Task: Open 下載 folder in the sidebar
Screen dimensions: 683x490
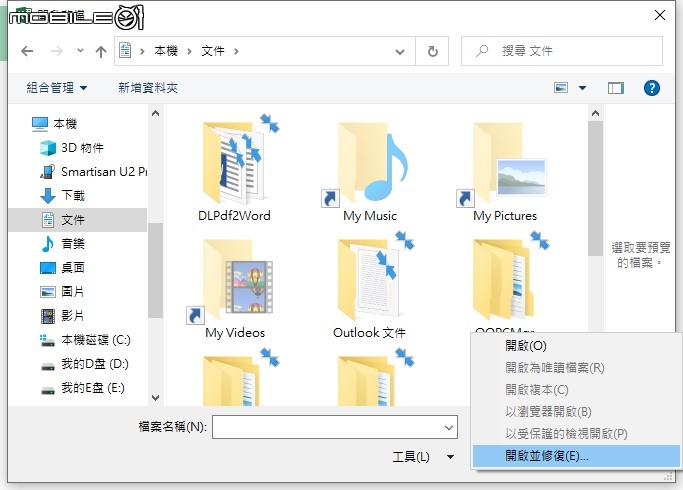Action: 62,196
